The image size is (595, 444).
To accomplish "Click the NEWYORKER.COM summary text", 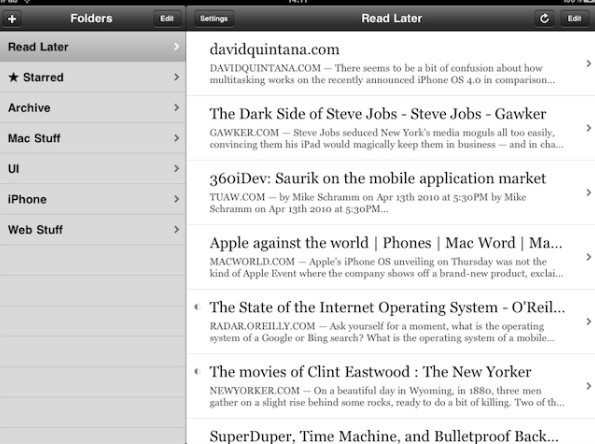I will 387,397.
